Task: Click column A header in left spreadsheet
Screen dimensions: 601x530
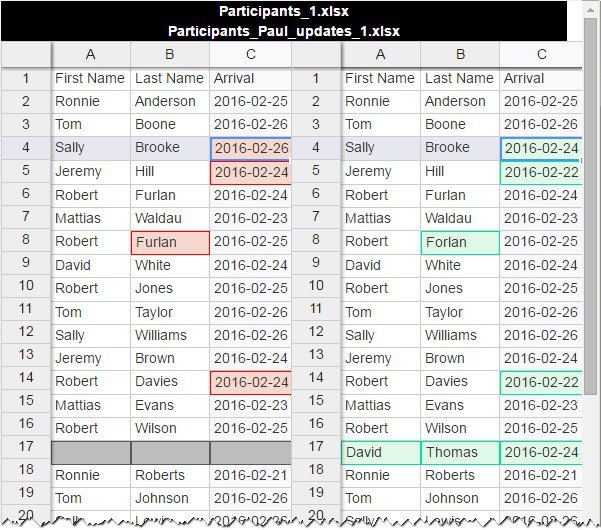Action: point(91,55)
